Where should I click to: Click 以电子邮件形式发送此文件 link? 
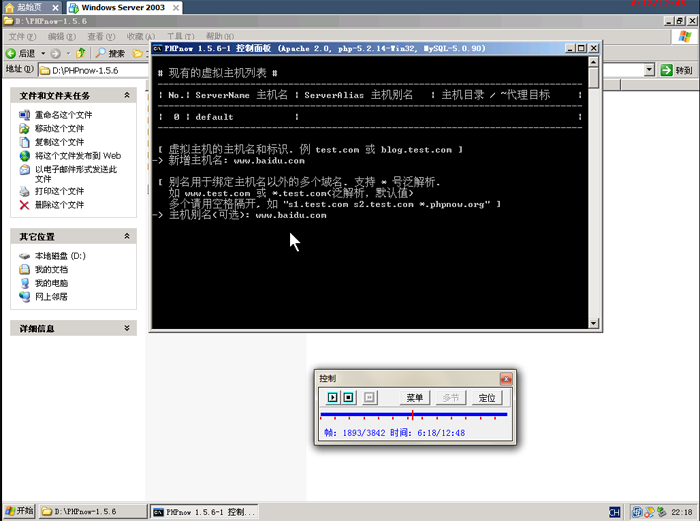(76, 174)
